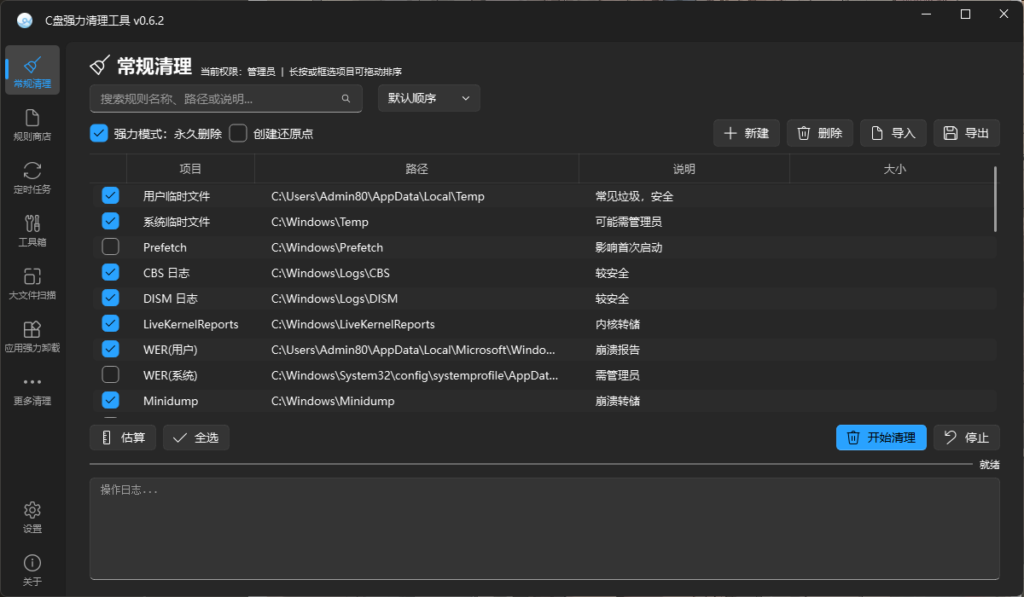Open the 常规清理 sidebar section
This screenshot has width=1024, height=597.
(x=32, y=70)
